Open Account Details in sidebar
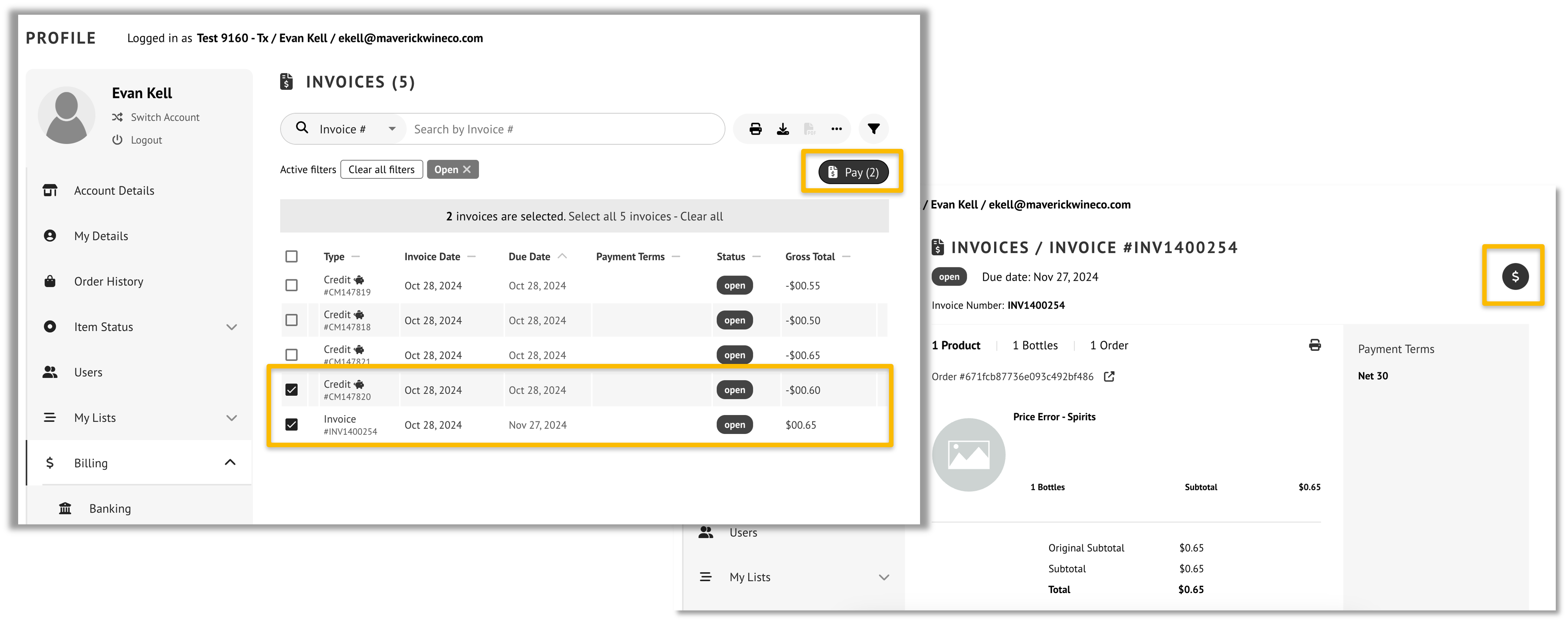Viewport: 1568px width, 622px height. click(114, 191)
